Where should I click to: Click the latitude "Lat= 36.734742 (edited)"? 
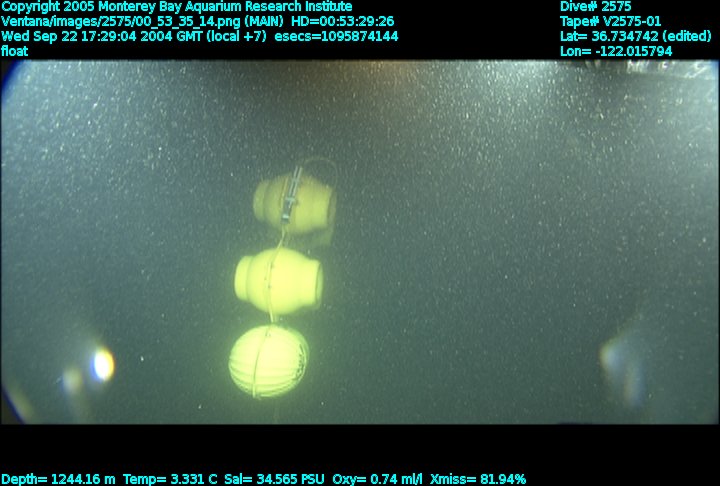636,36
